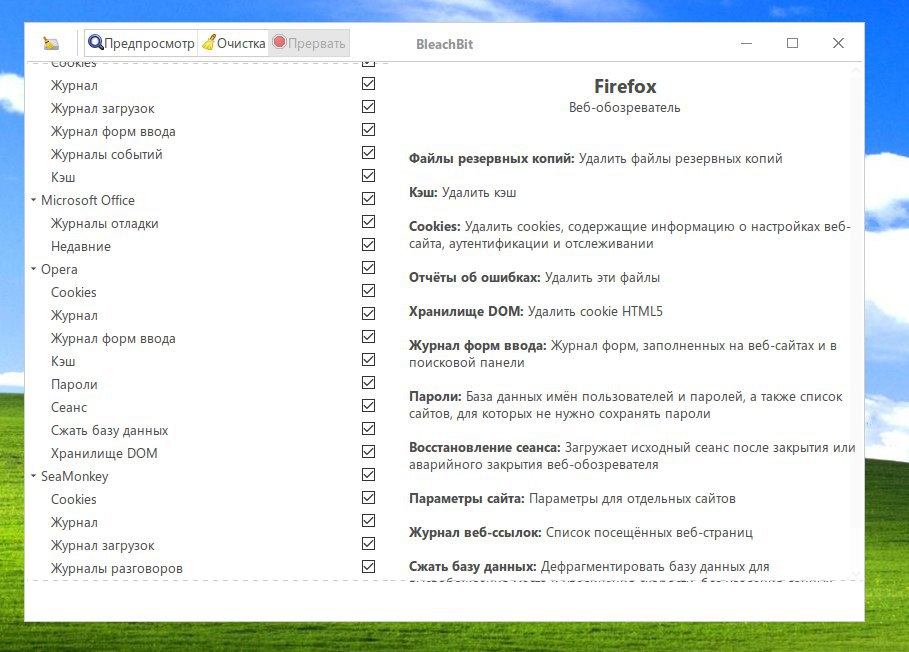This screenshot has height=652, width=909.
Task: Toggle the Opera group checkbox
Action: point(368,267)
